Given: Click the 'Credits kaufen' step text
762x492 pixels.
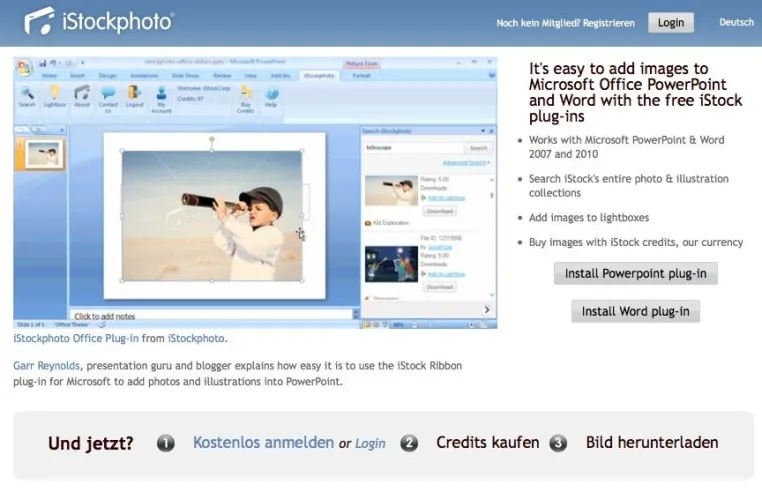Looking at the screenshot, I should [487, 442].
